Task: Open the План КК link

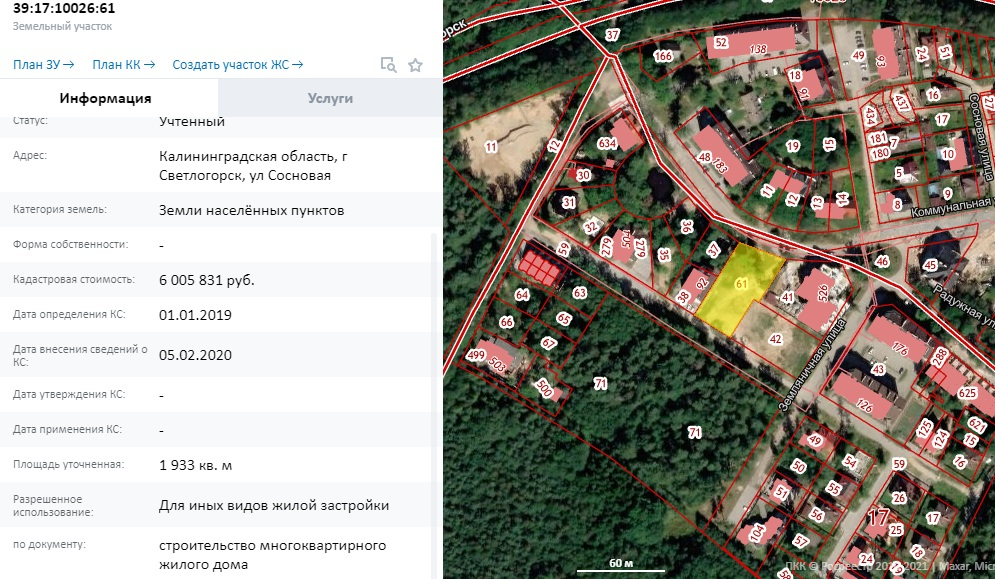Action: 123,64
